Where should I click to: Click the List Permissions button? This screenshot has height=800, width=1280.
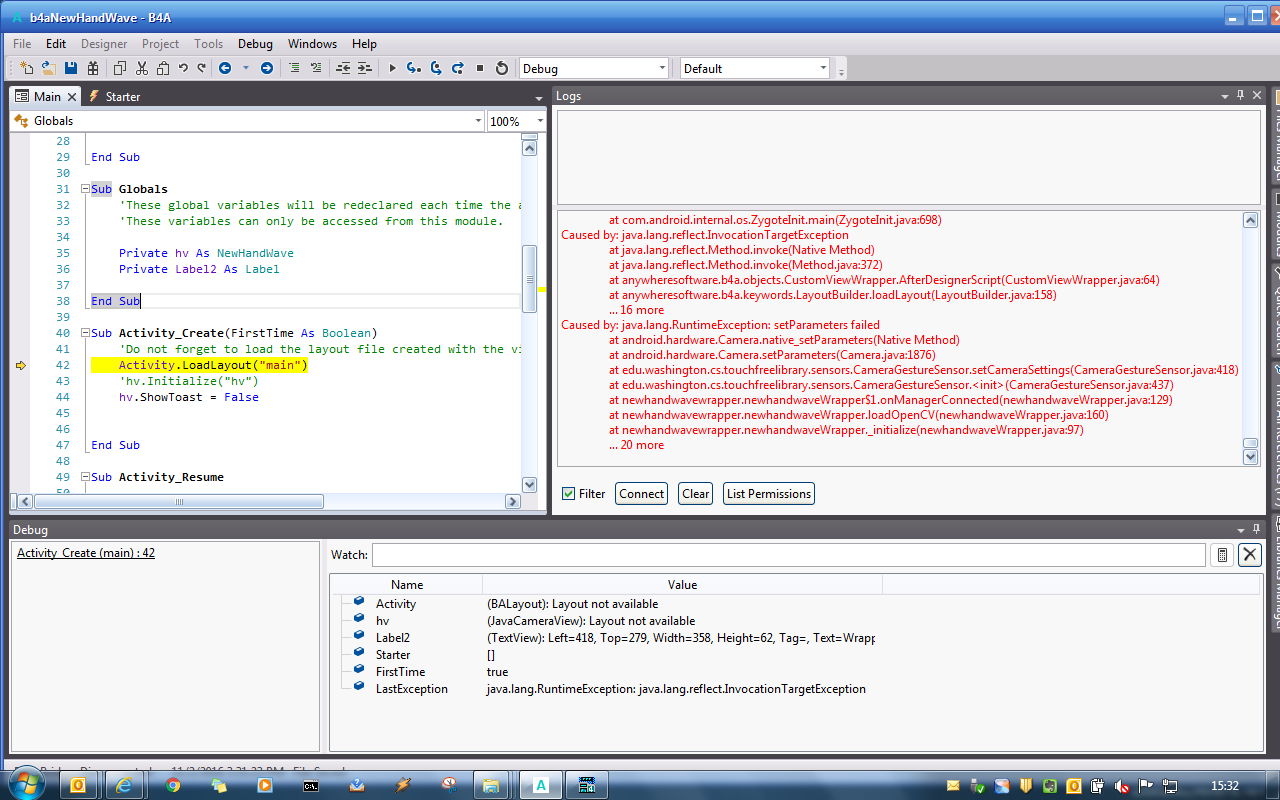point(768,493)
